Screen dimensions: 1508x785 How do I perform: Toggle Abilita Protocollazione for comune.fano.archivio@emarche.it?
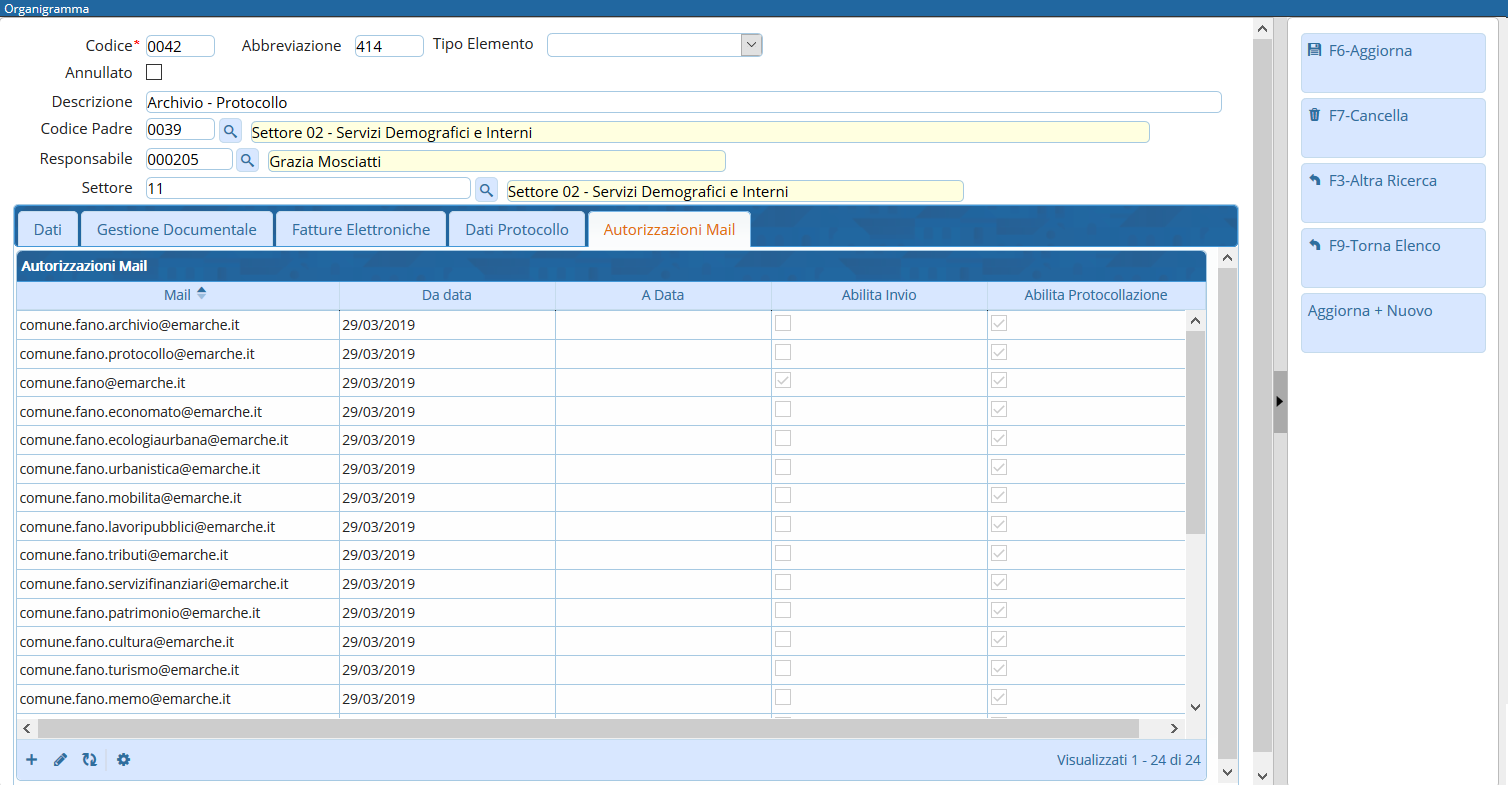coord(999,323)
